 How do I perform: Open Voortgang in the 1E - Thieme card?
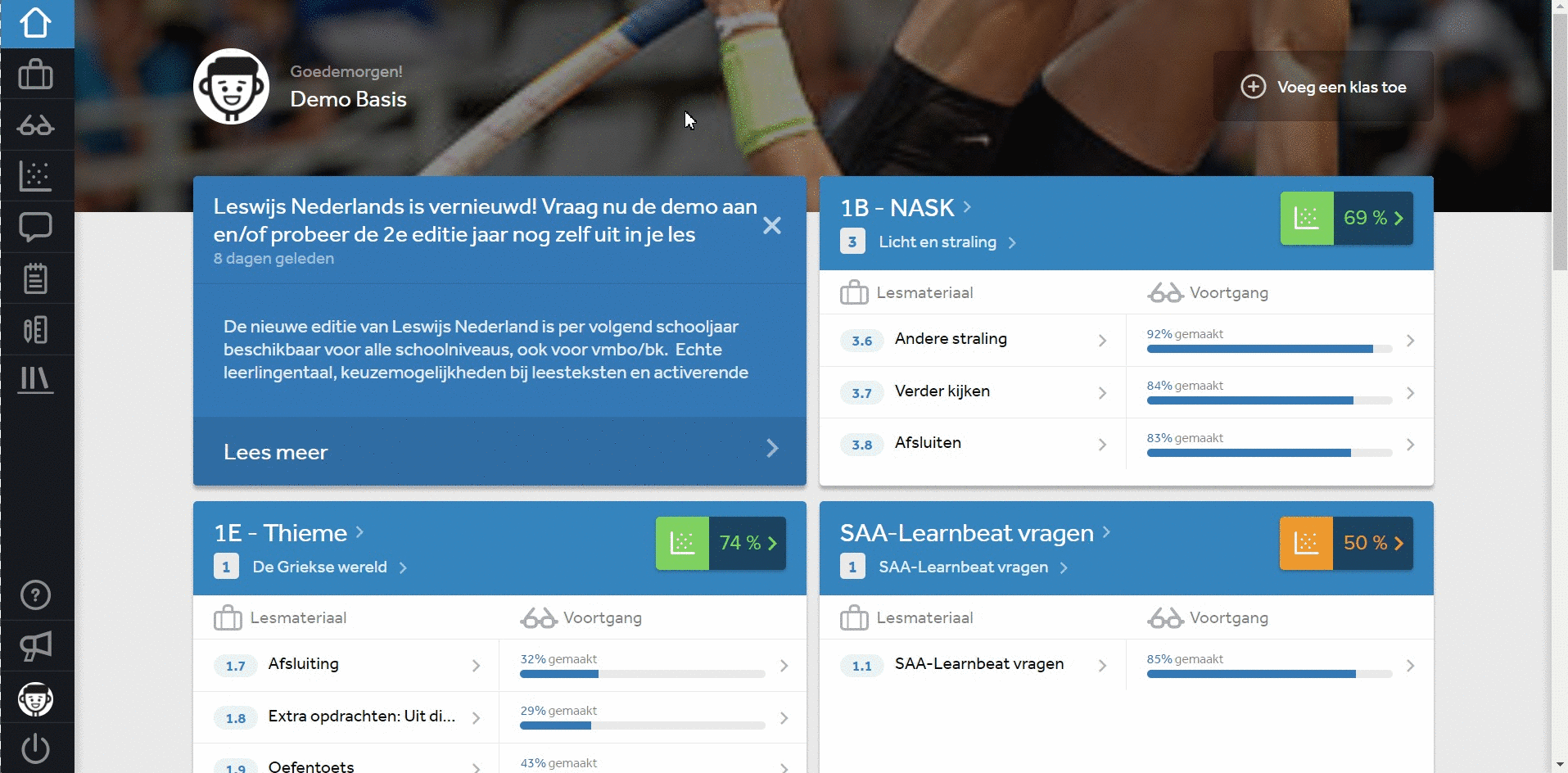pos(581,617)
